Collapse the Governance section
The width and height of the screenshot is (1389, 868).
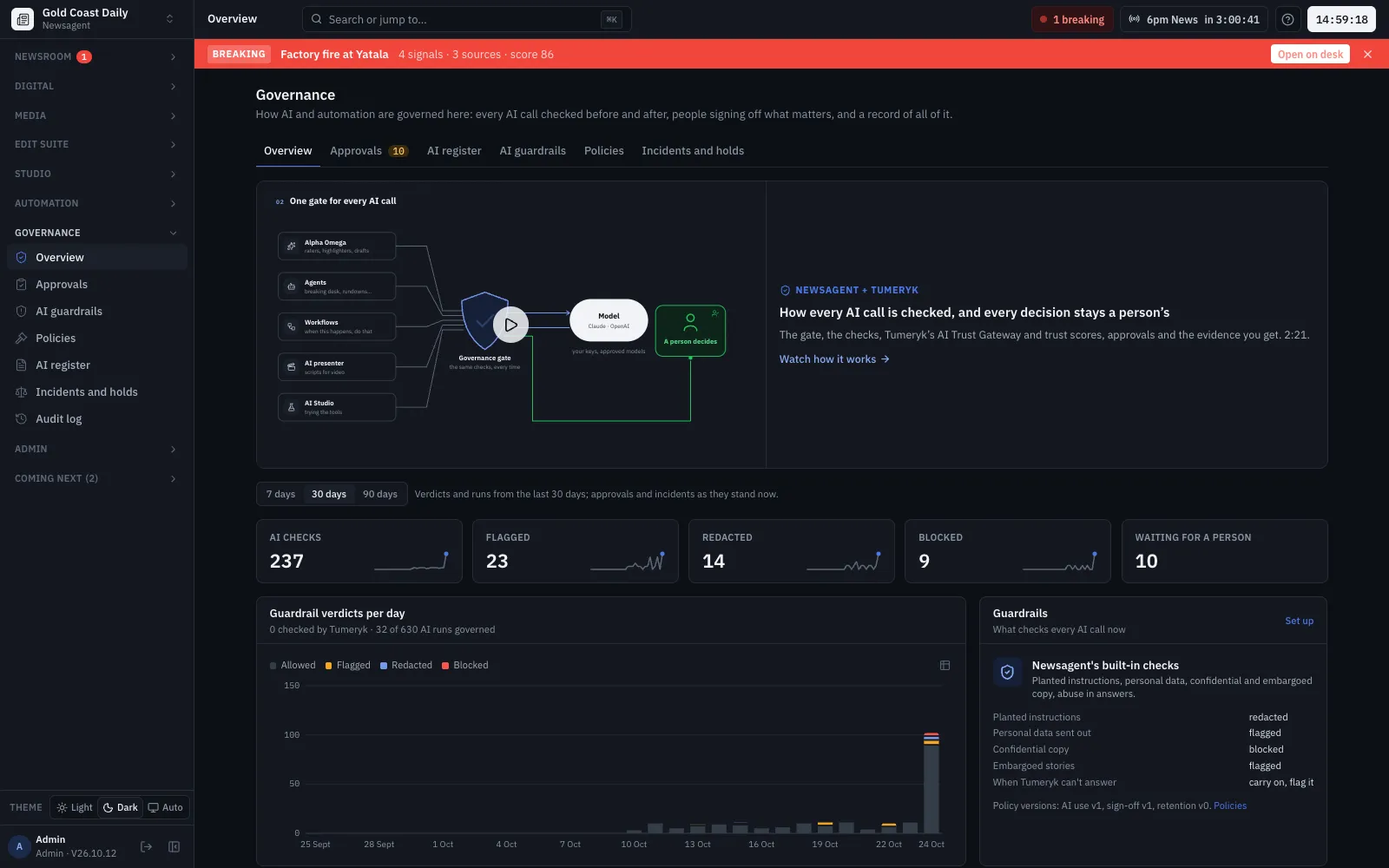[96, 233]
